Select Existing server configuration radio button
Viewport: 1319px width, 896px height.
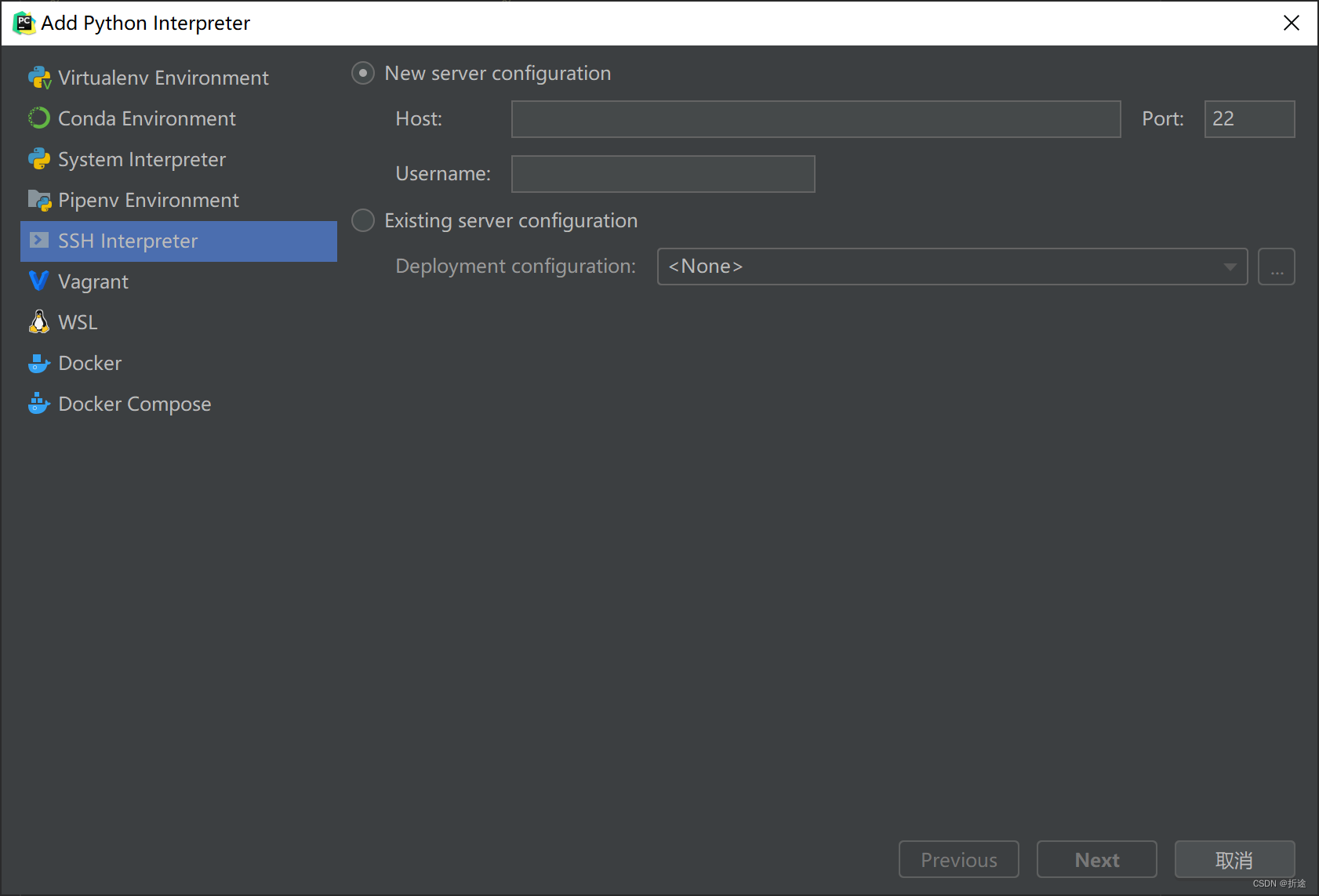pyautogui.click(x=362, y=220)
